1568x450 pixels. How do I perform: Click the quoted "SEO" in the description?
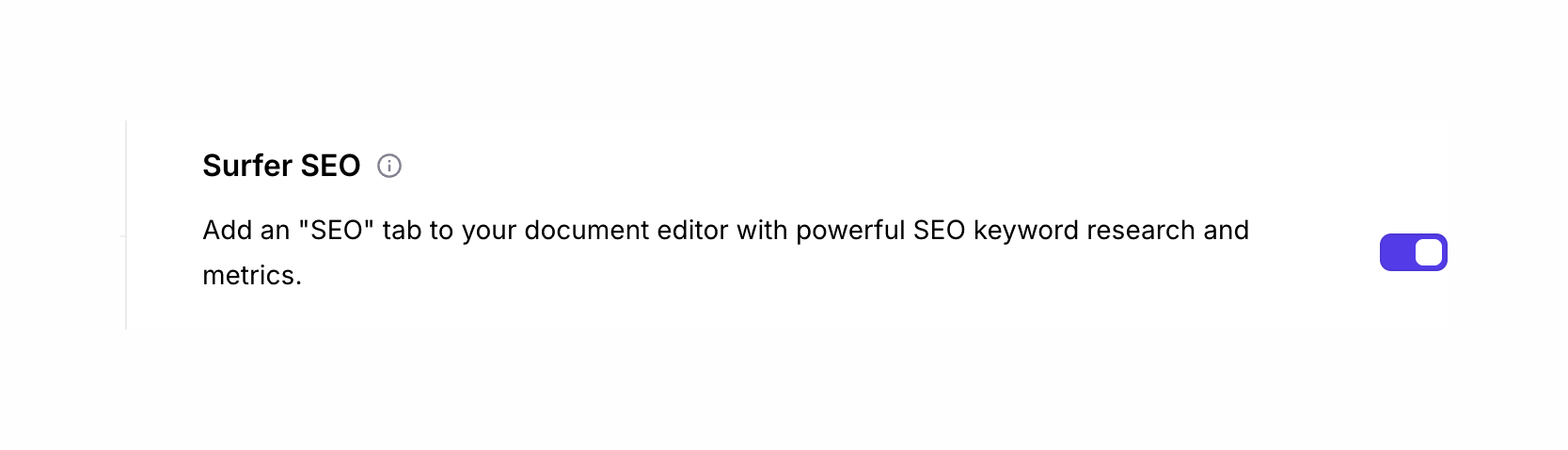pyautogui.click(x=337, y=231)
